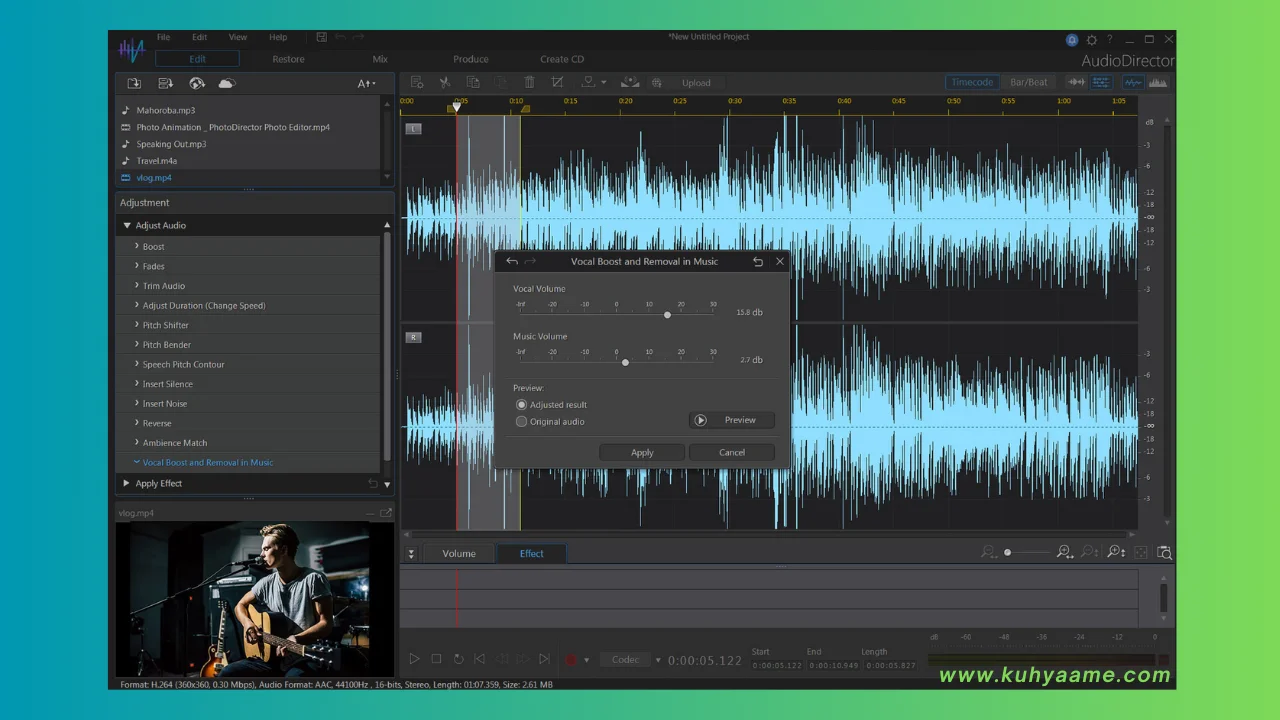Open the View menu

point(237,37)
